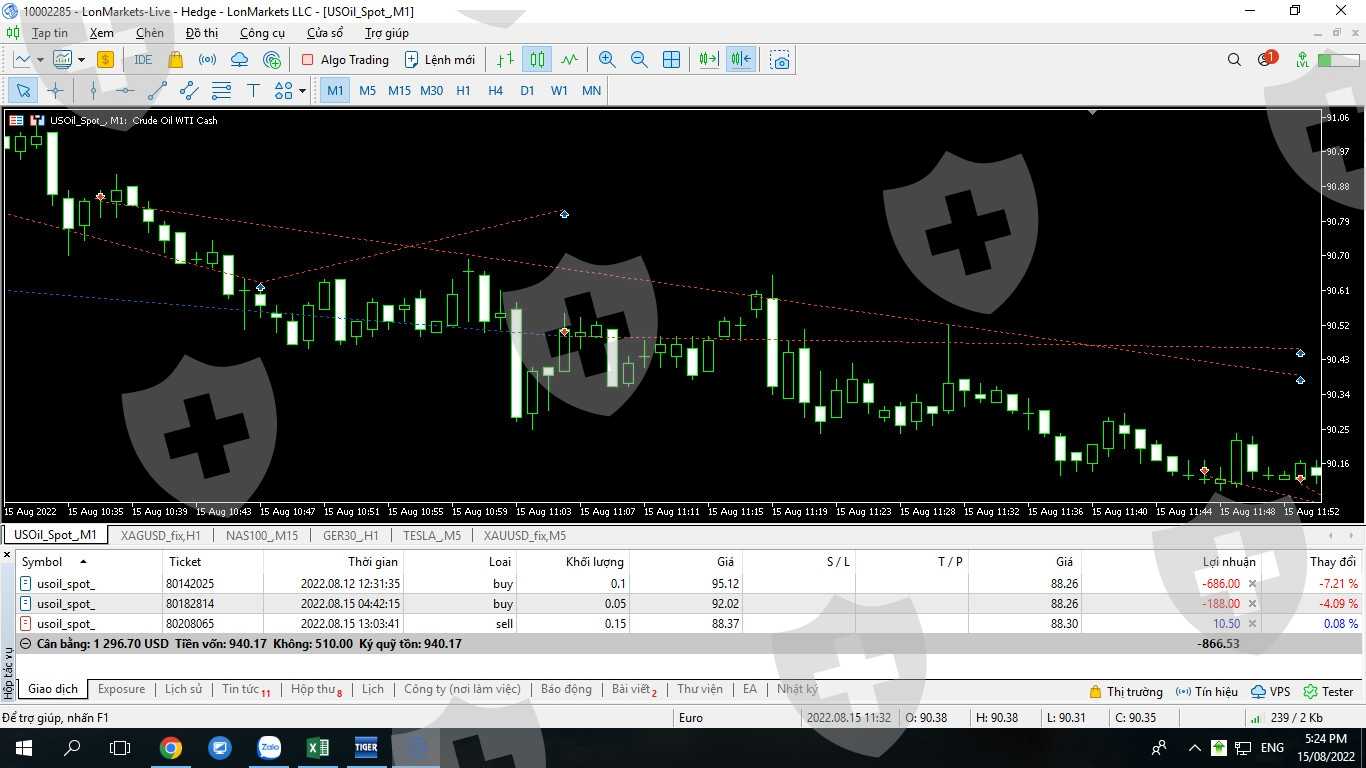
Task: Open the Tester button in toolbox
Action: tap(1328, 692)
